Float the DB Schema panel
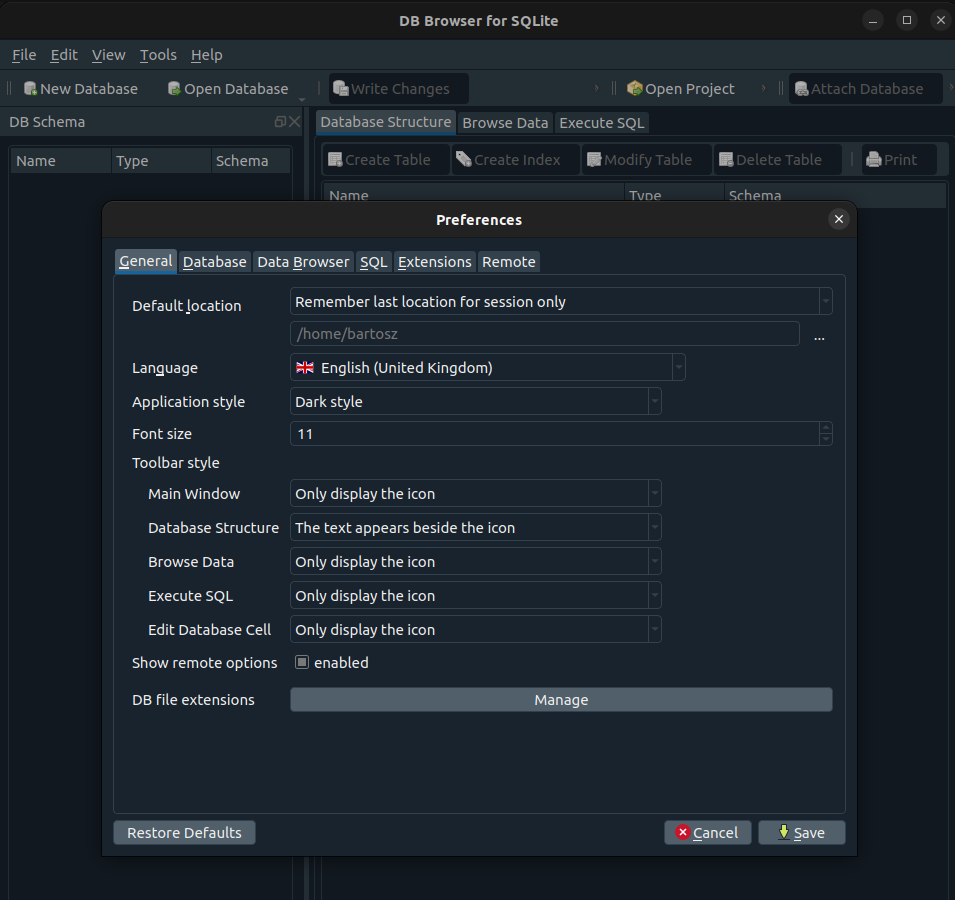Image resolution: width=955 pixels, height=900 pixels. tap(280, 122)
